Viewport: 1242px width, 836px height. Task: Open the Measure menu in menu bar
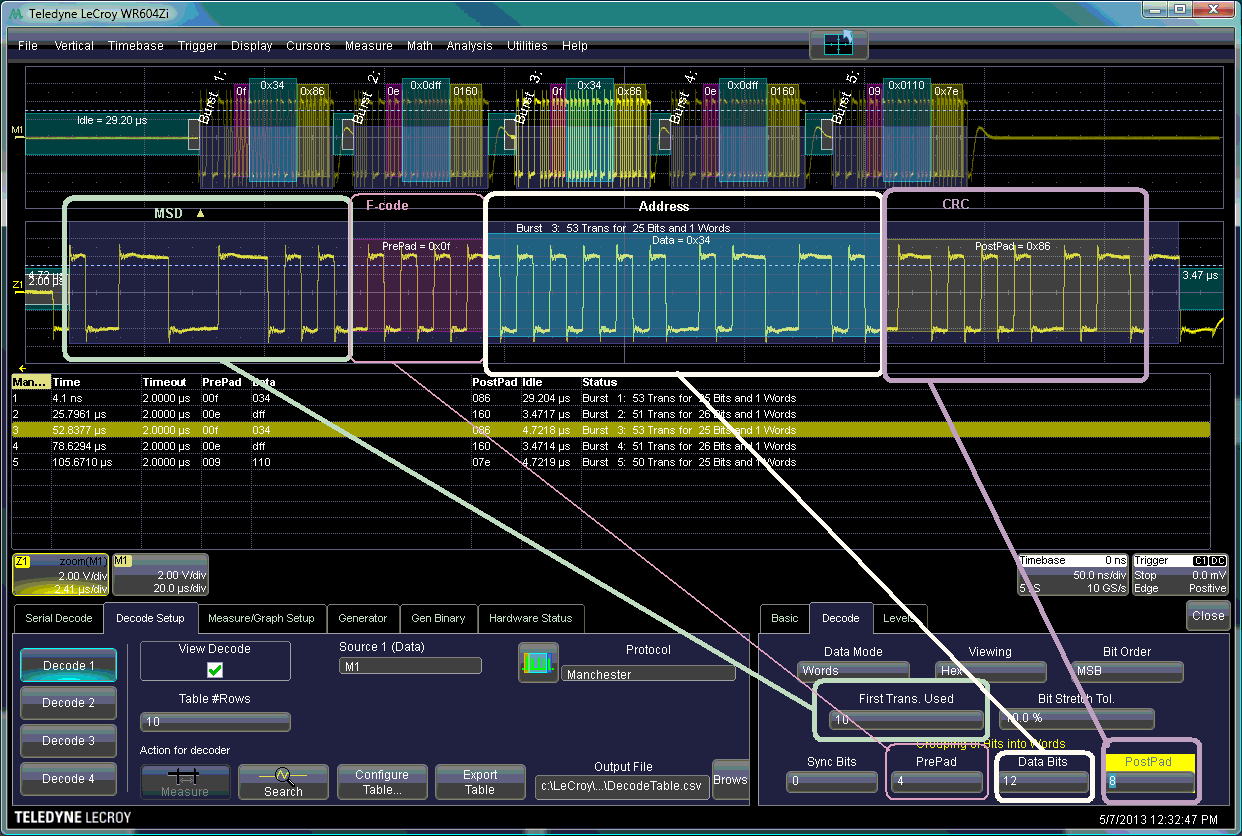point(368,46)
